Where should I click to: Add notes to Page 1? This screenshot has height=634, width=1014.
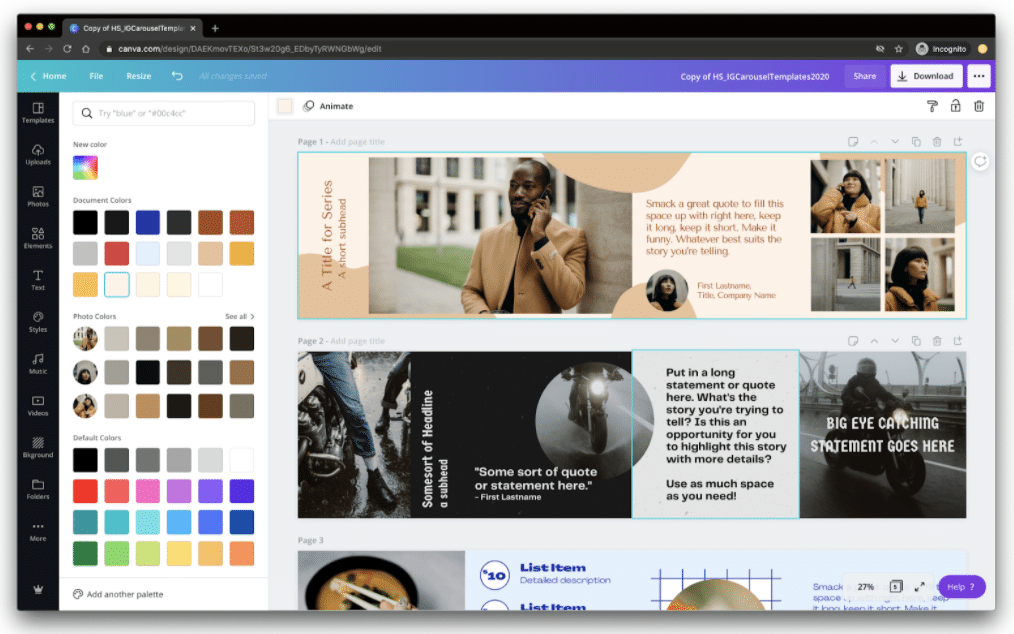pos(853,142)
